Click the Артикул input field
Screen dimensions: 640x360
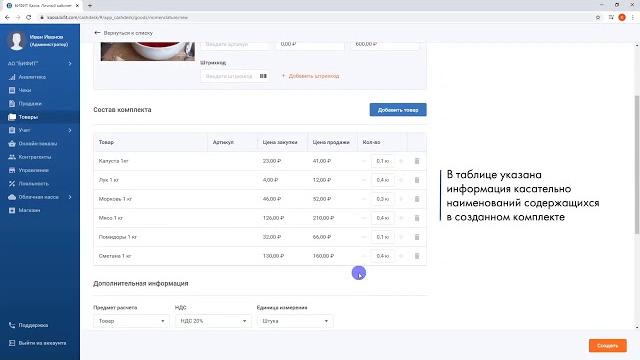(235, 44)
